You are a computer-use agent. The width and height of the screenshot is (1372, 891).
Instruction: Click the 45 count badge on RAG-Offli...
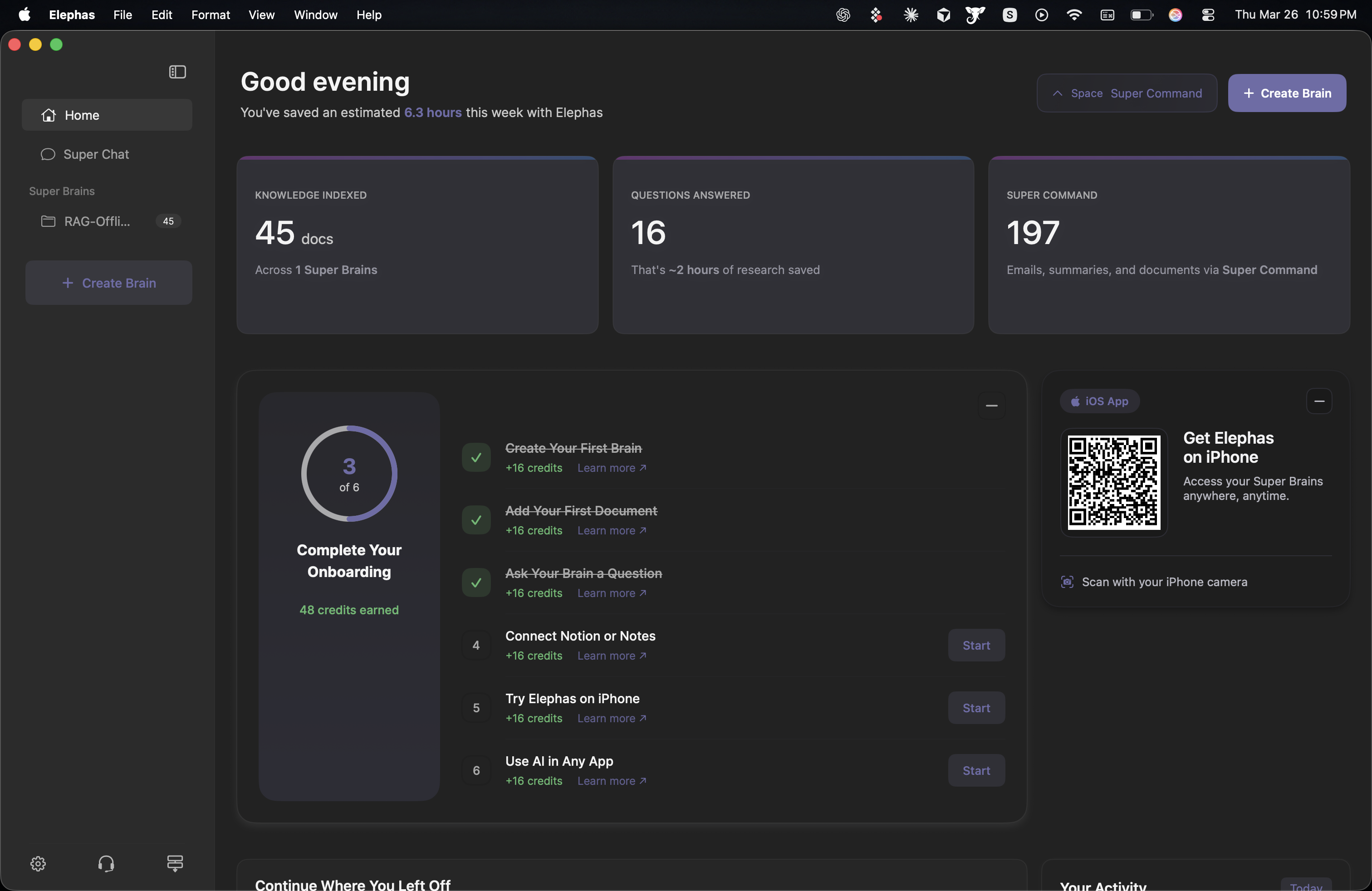[168, 221]
